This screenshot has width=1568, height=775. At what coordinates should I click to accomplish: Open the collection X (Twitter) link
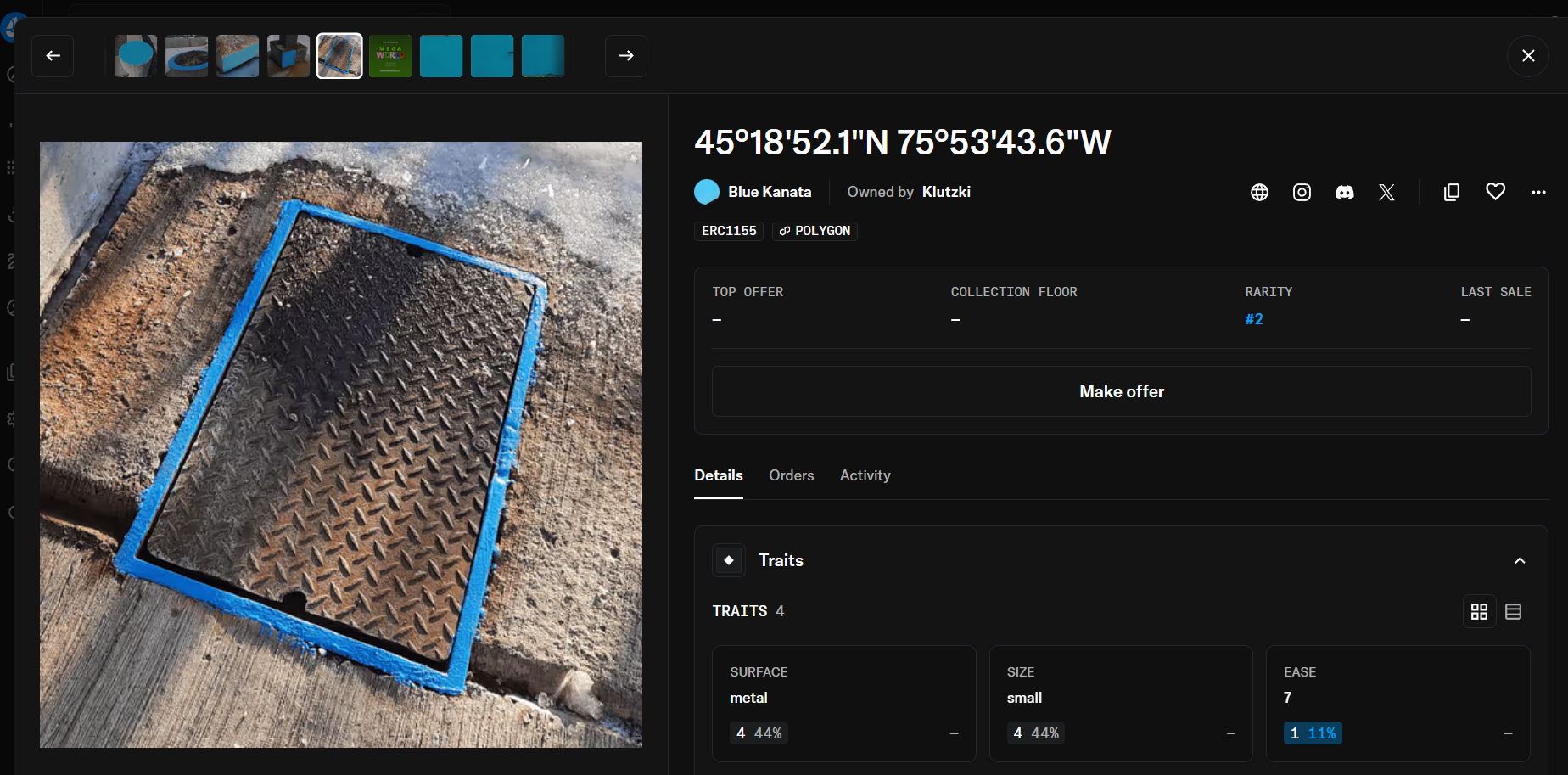(x=1386, y=193)
